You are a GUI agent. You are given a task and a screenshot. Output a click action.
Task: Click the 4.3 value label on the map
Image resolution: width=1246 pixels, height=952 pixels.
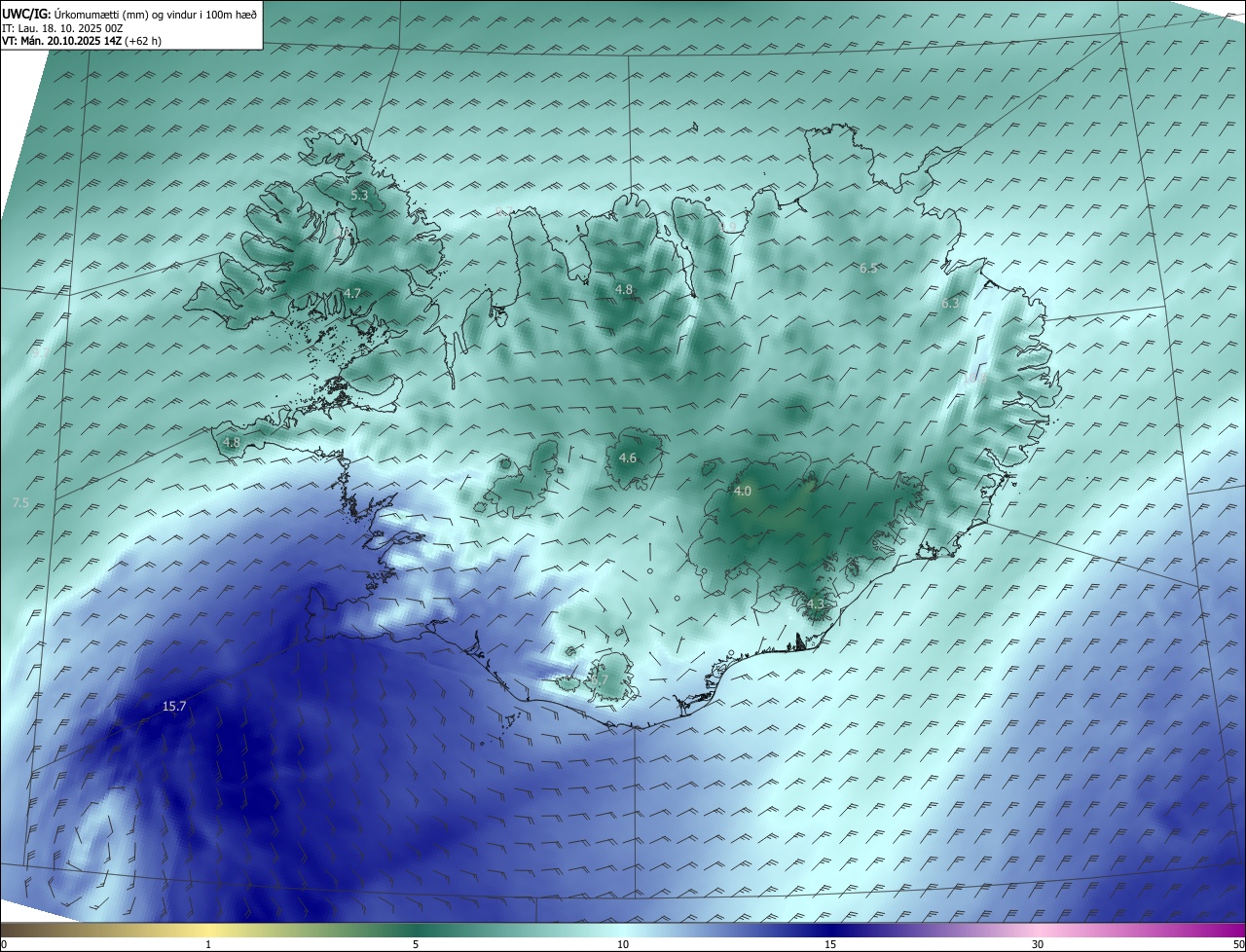(x=815, y=604)
